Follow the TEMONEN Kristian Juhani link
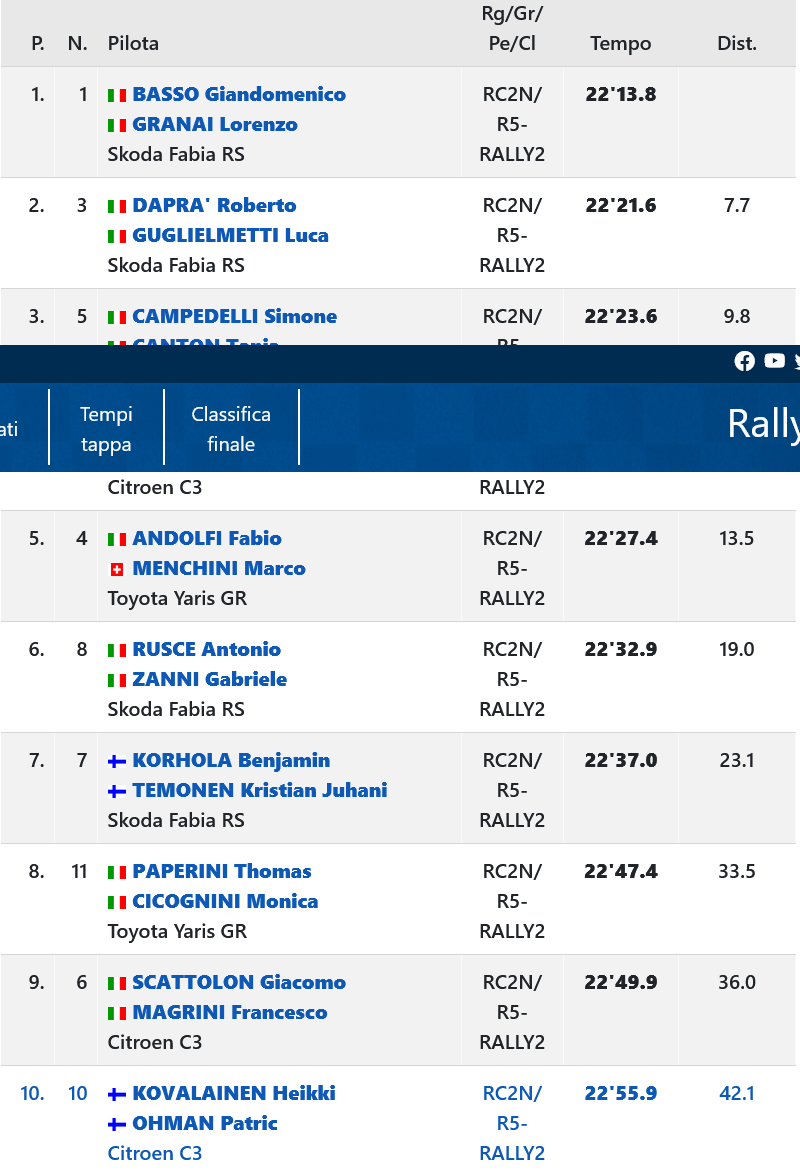 [259, 790]
